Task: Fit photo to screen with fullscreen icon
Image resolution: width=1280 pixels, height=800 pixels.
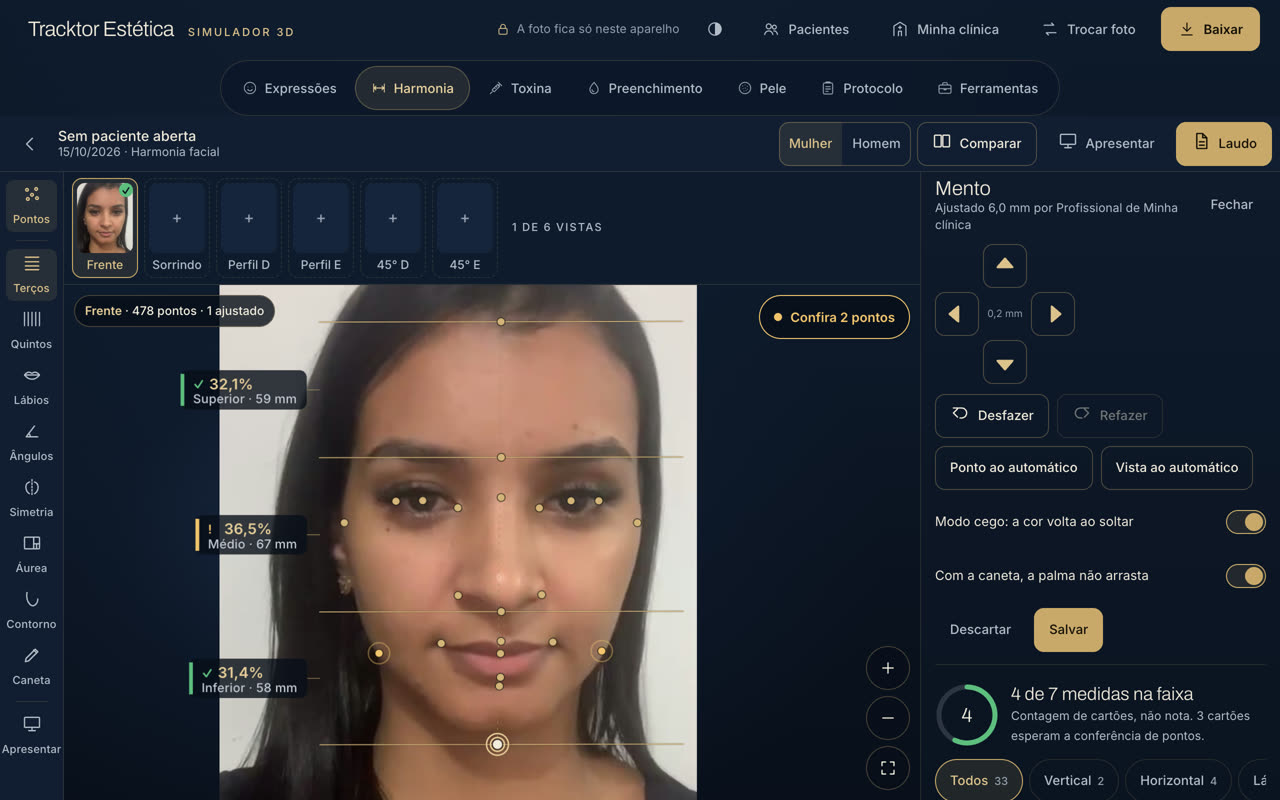Action: 888,768
